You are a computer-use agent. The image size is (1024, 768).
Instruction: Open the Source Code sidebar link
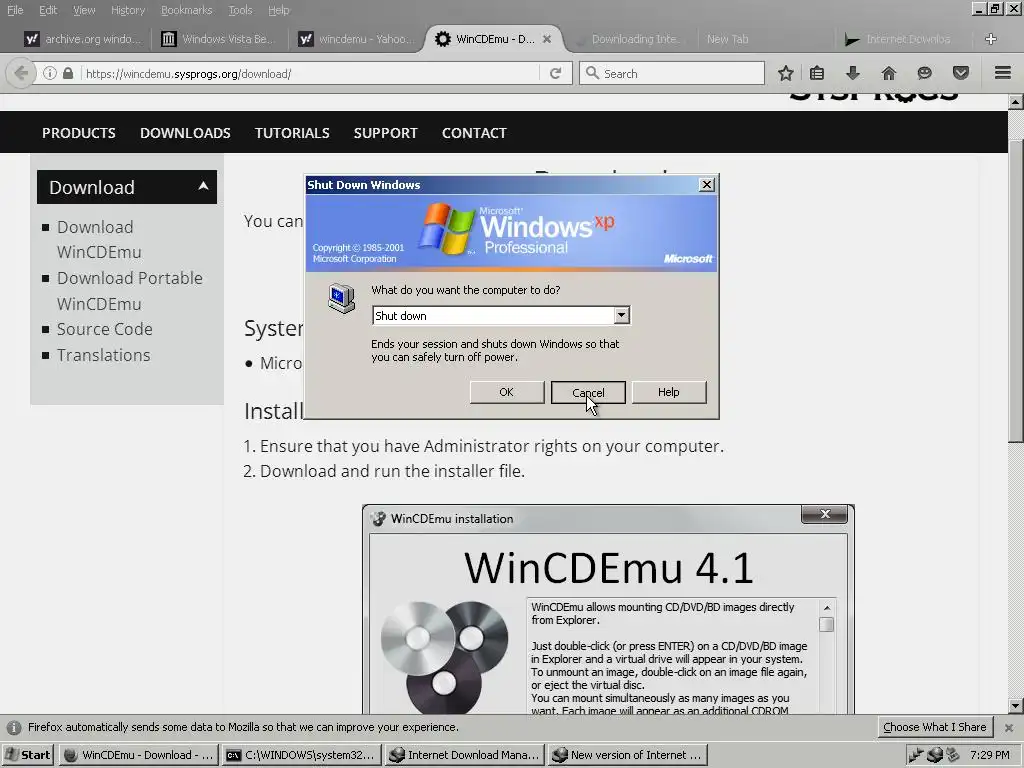pyautogui.click(x=104, y=328)
